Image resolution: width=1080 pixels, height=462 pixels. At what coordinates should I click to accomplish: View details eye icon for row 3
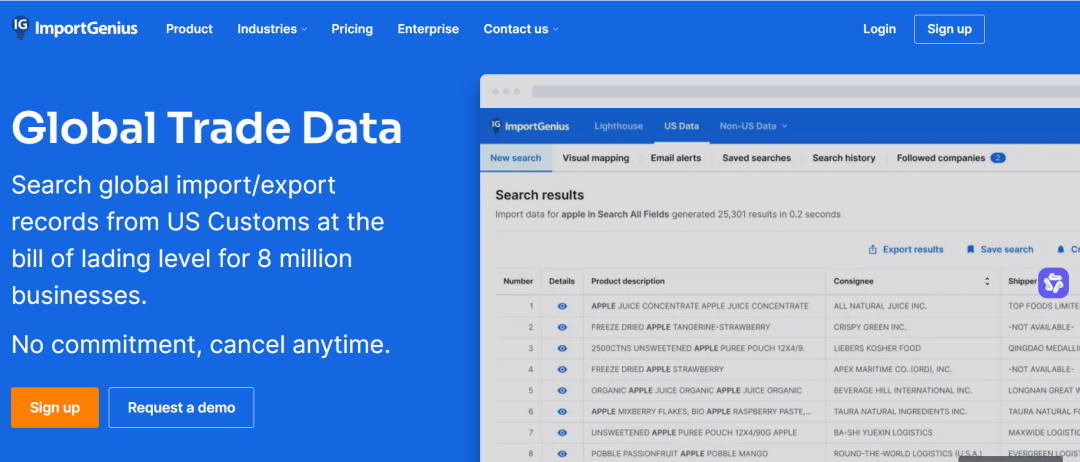(x=562, y=348)
